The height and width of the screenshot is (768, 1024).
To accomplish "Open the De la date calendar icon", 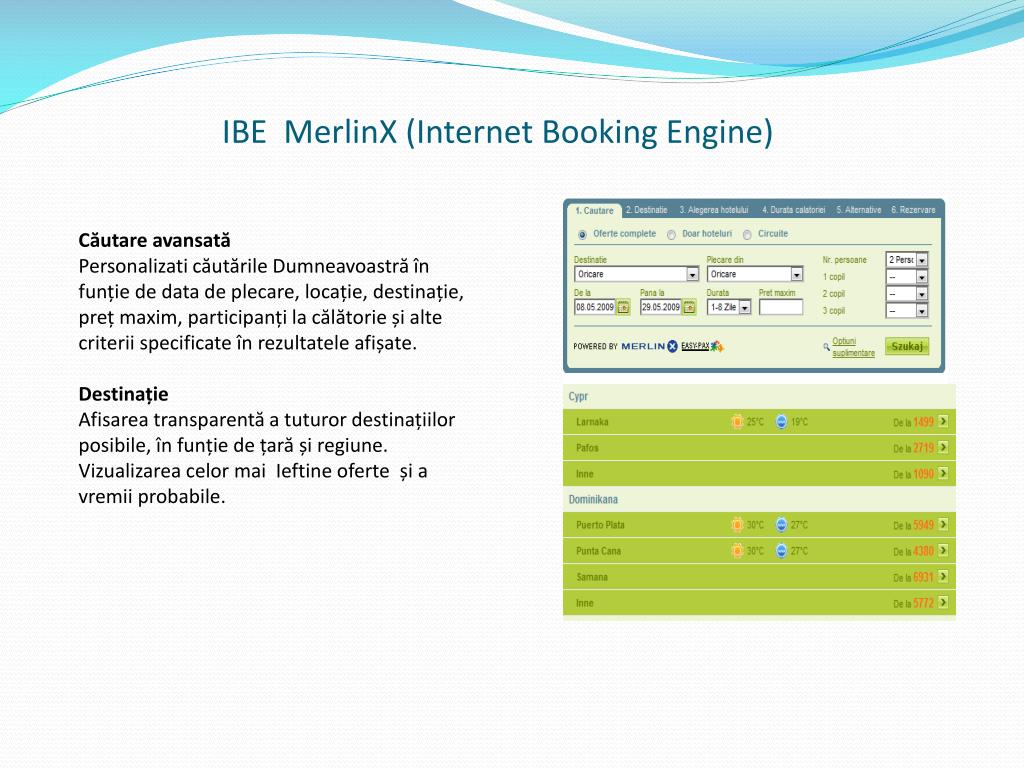I will pyautogui.click(x=624, y=307).
